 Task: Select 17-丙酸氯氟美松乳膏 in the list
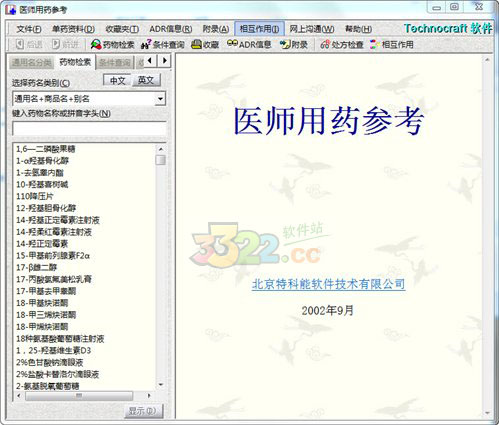54,279
